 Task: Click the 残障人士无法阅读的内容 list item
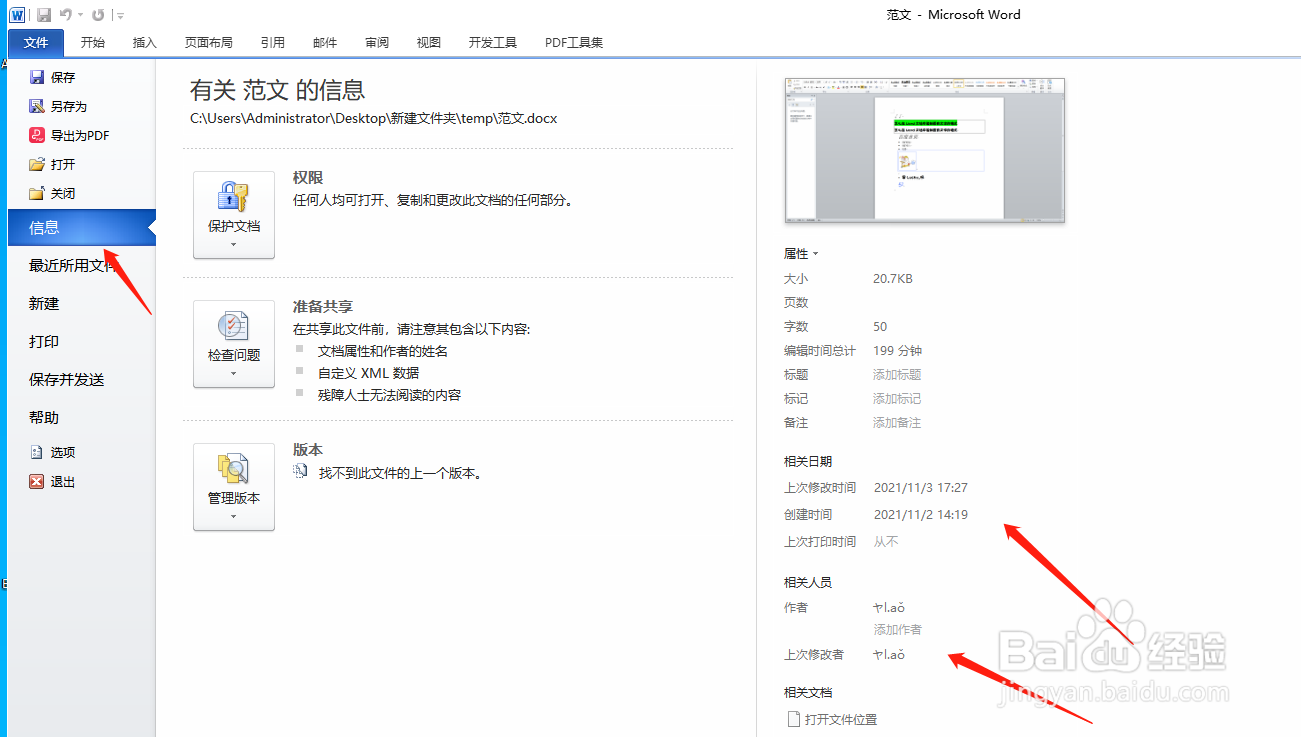click(390, 395)
